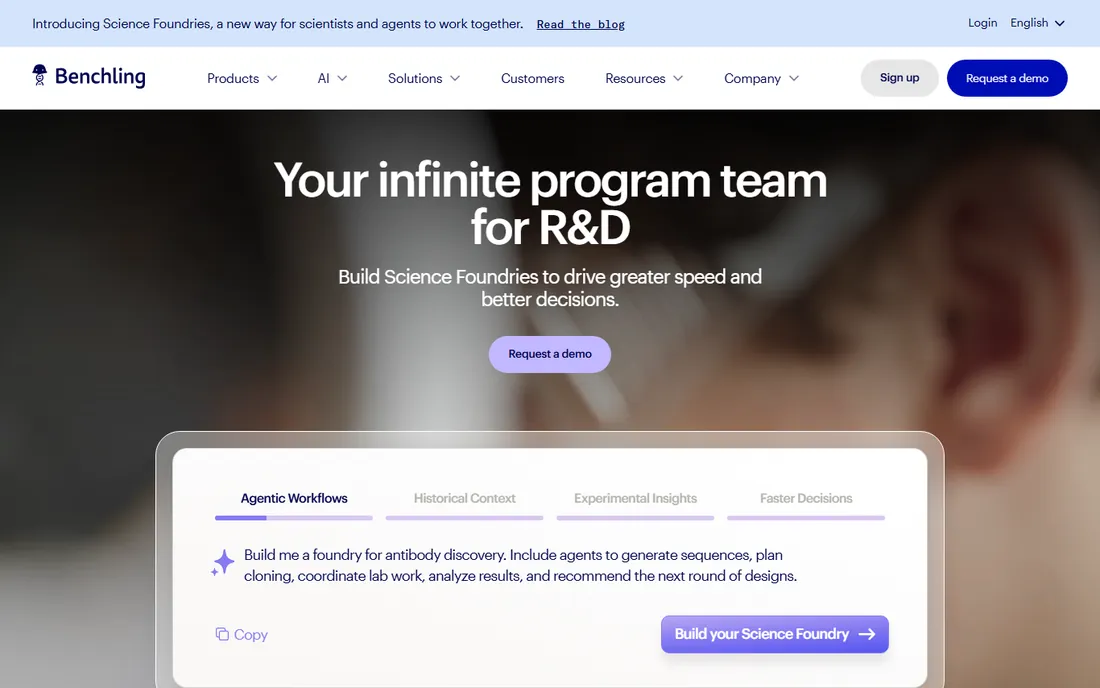Click the antibody discovery prompt text
The height and width of the screenshot is (688, 1100).
(x=521, y=565)
